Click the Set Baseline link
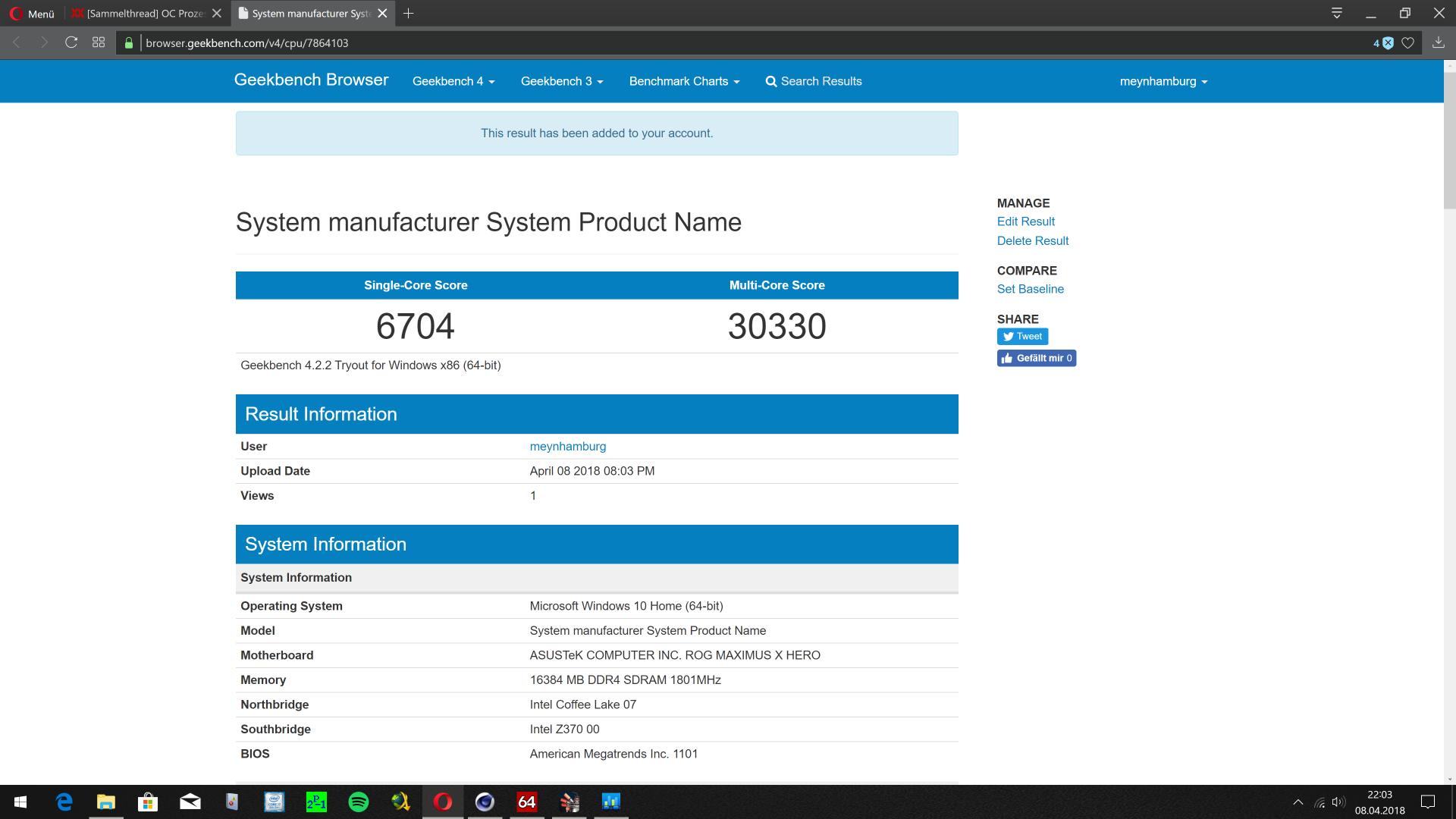 coord(1030,289)
